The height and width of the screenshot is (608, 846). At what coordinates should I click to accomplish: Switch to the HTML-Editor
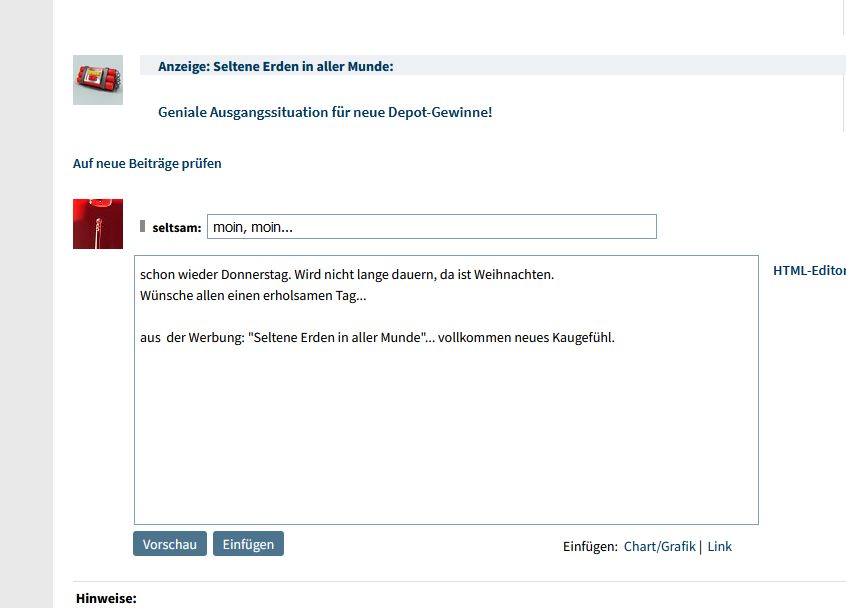[809, 270]
